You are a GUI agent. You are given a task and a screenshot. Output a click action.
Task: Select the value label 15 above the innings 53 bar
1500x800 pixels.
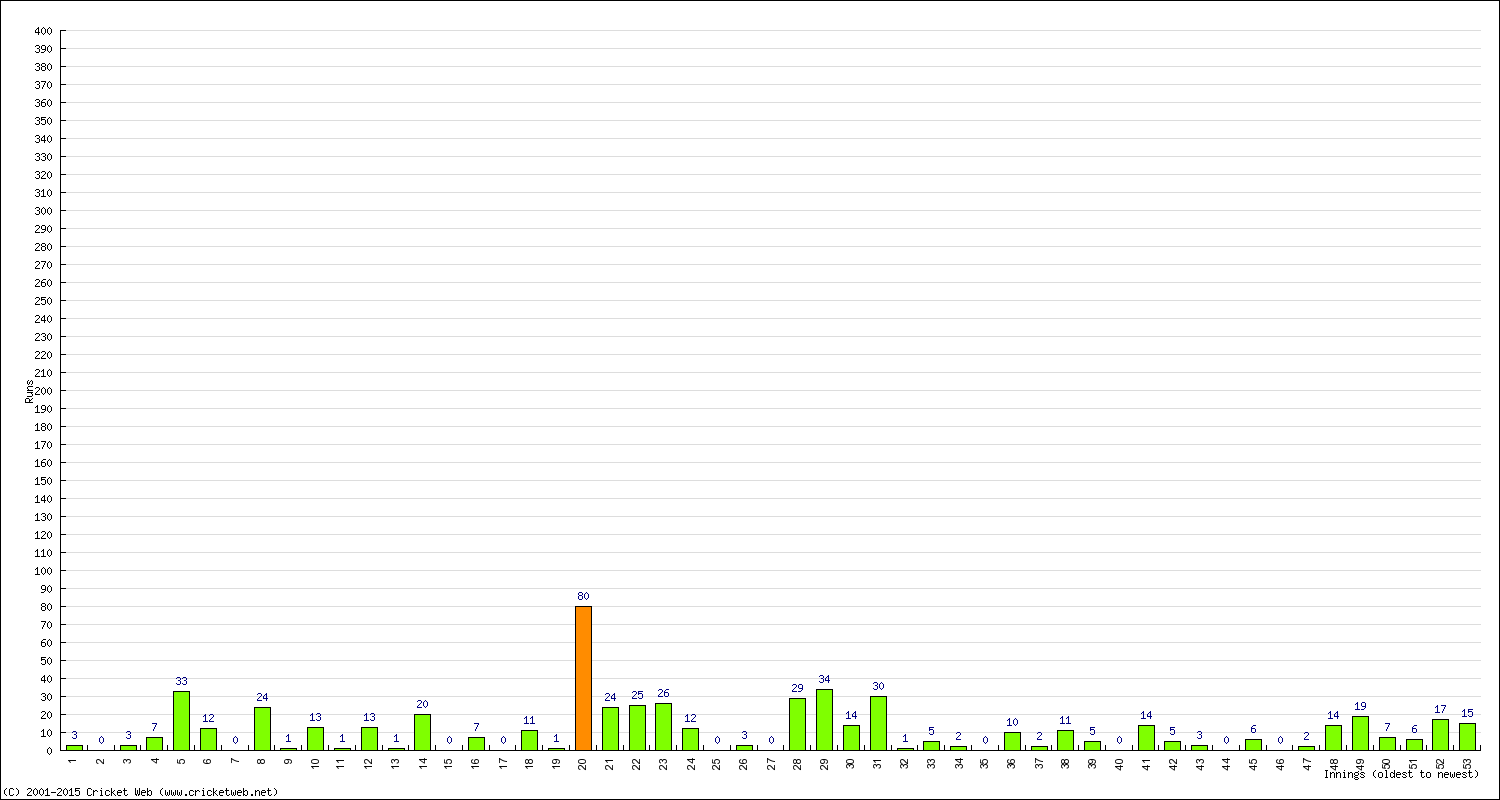(1467, 713)
